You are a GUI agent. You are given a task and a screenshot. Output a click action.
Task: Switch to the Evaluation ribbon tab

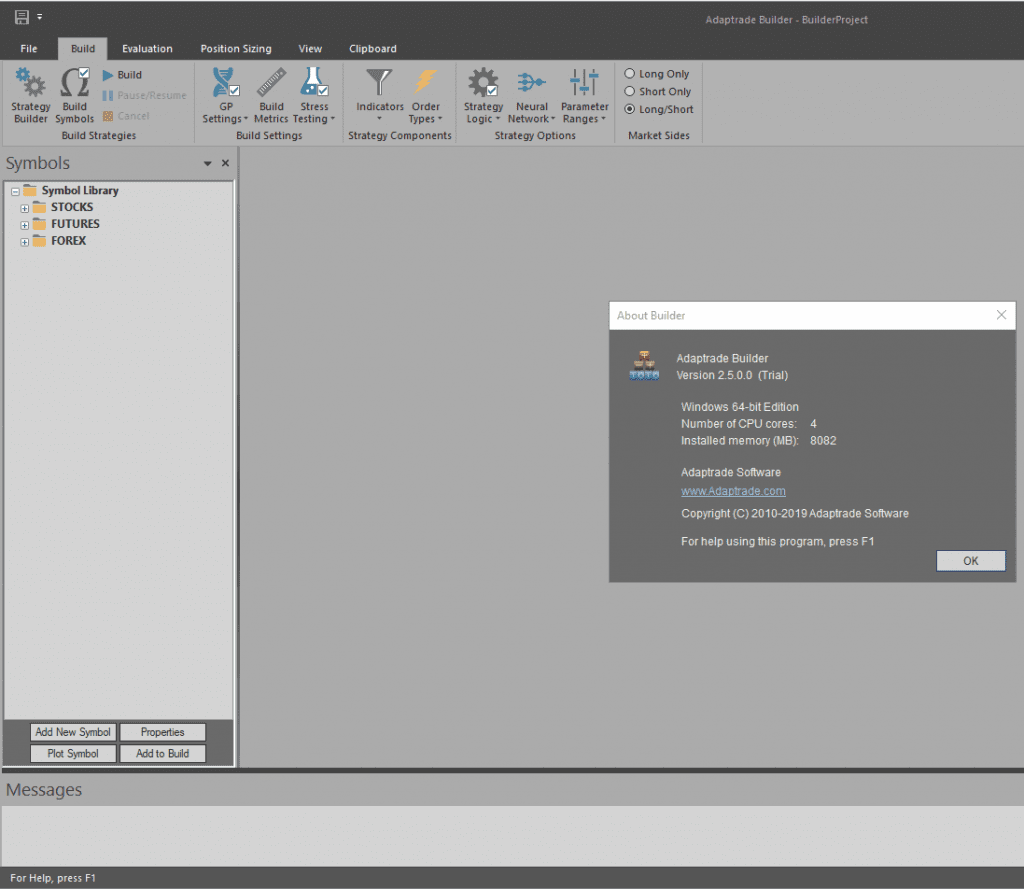pos(147,49)
